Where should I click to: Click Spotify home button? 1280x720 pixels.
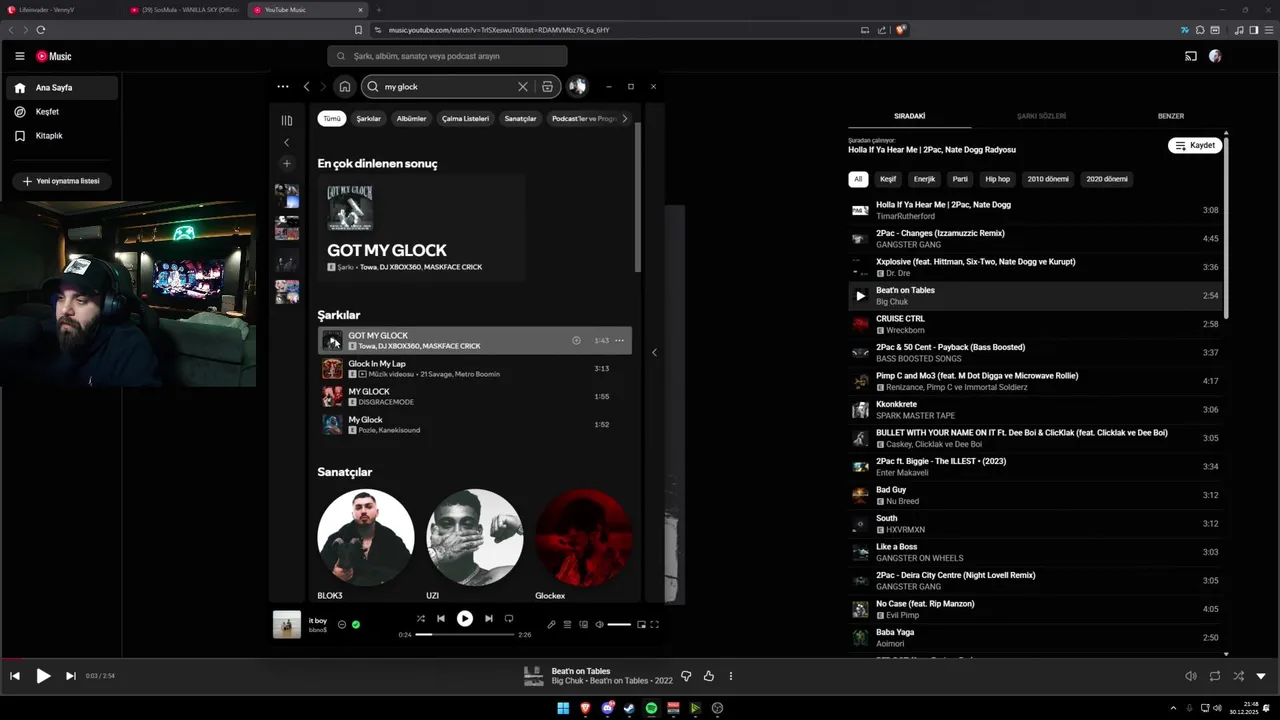coord(344,87)
